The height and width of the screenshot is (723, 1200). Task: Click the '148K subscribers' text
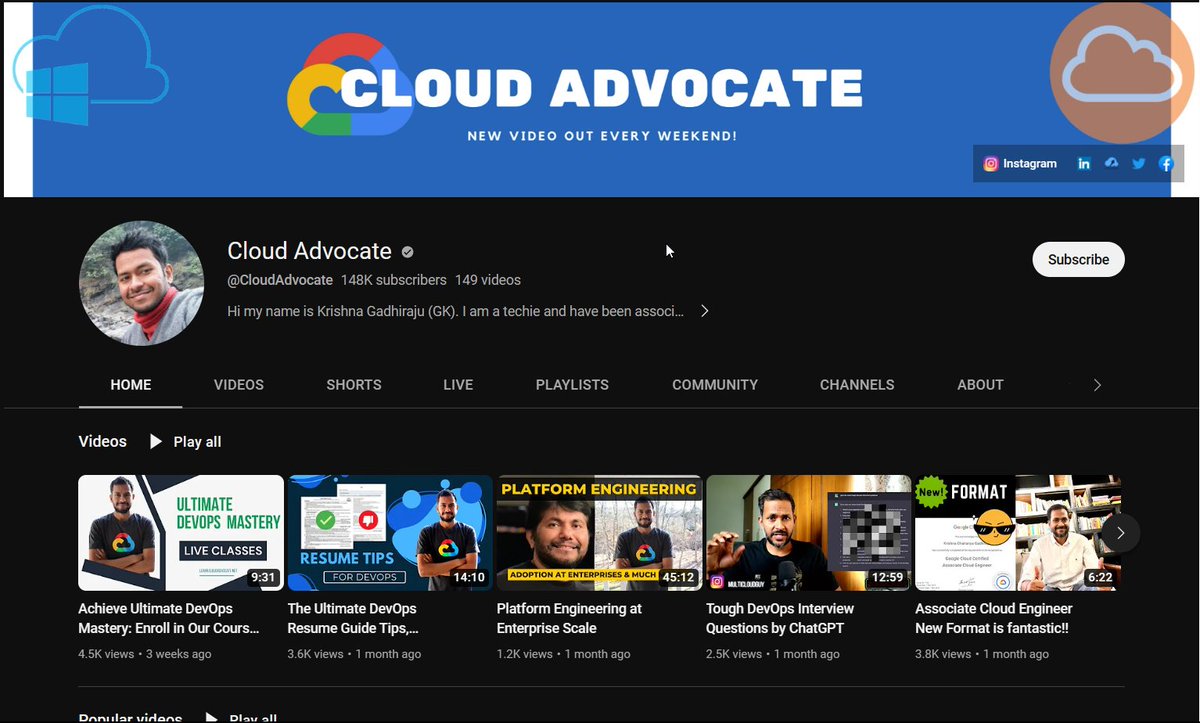[394, 280]
